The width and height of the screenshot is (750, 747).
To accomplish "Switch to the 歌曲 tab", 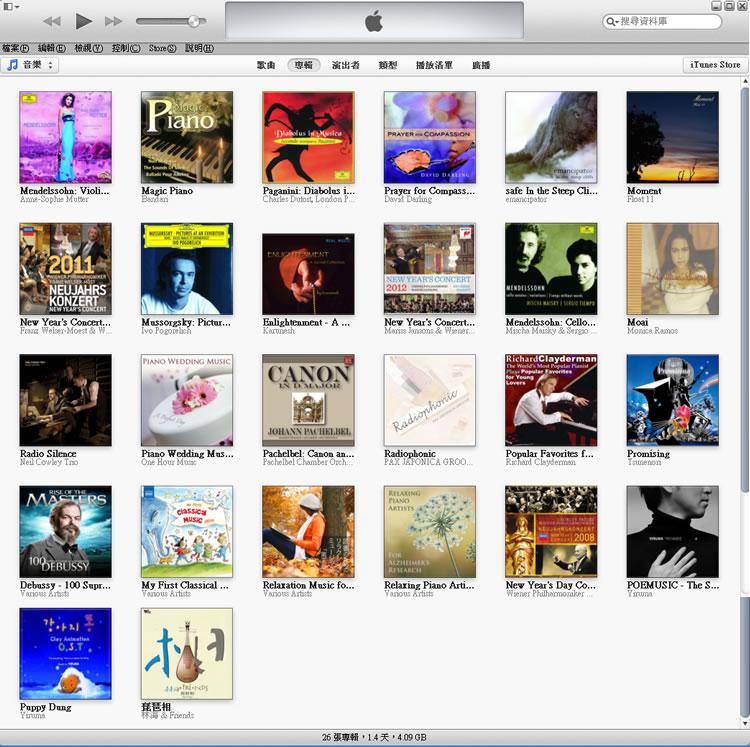I will [266, 65].
